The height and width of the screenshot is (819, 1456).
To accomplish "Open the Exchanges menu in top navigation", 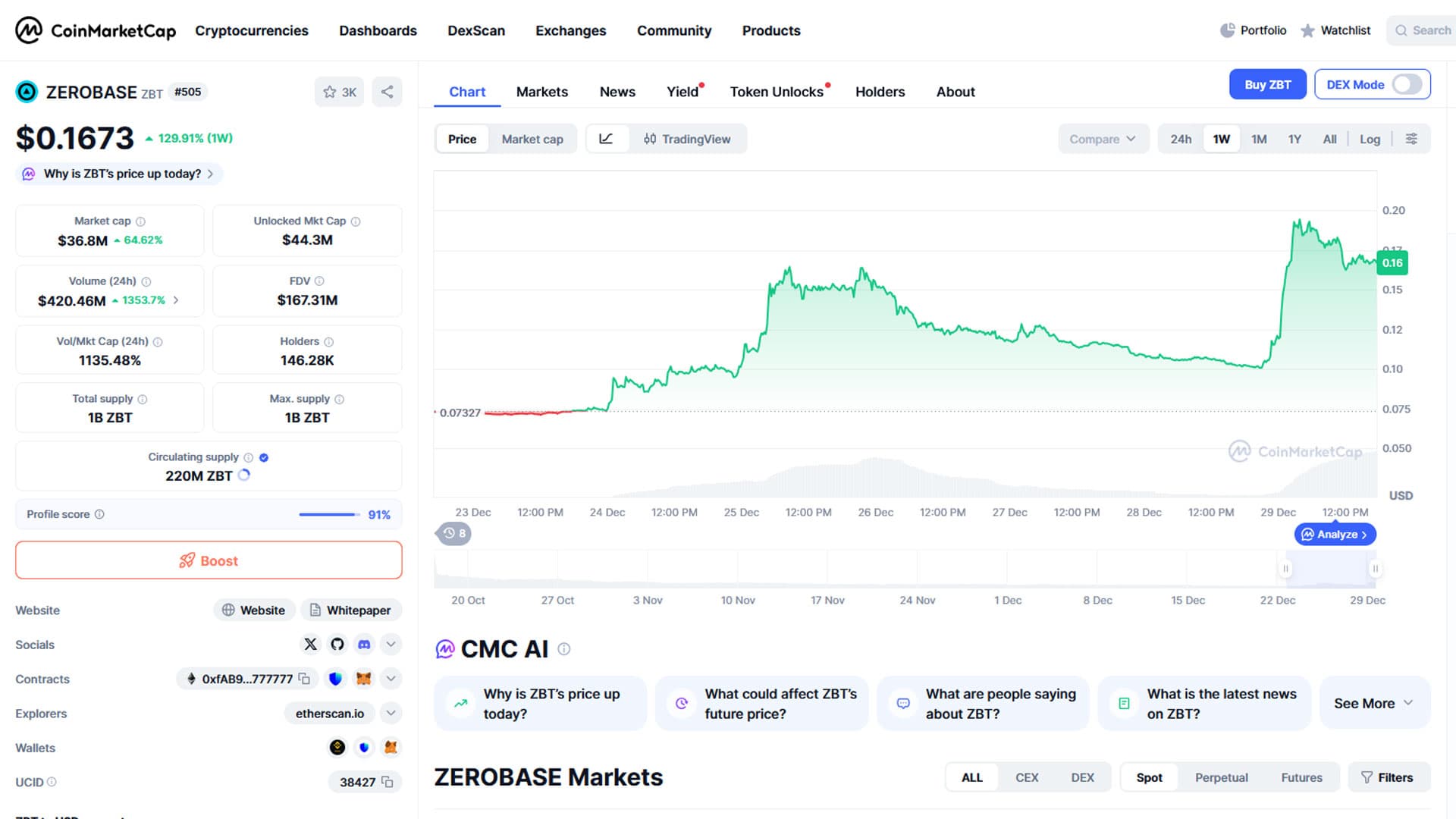I will pos(570,30).
